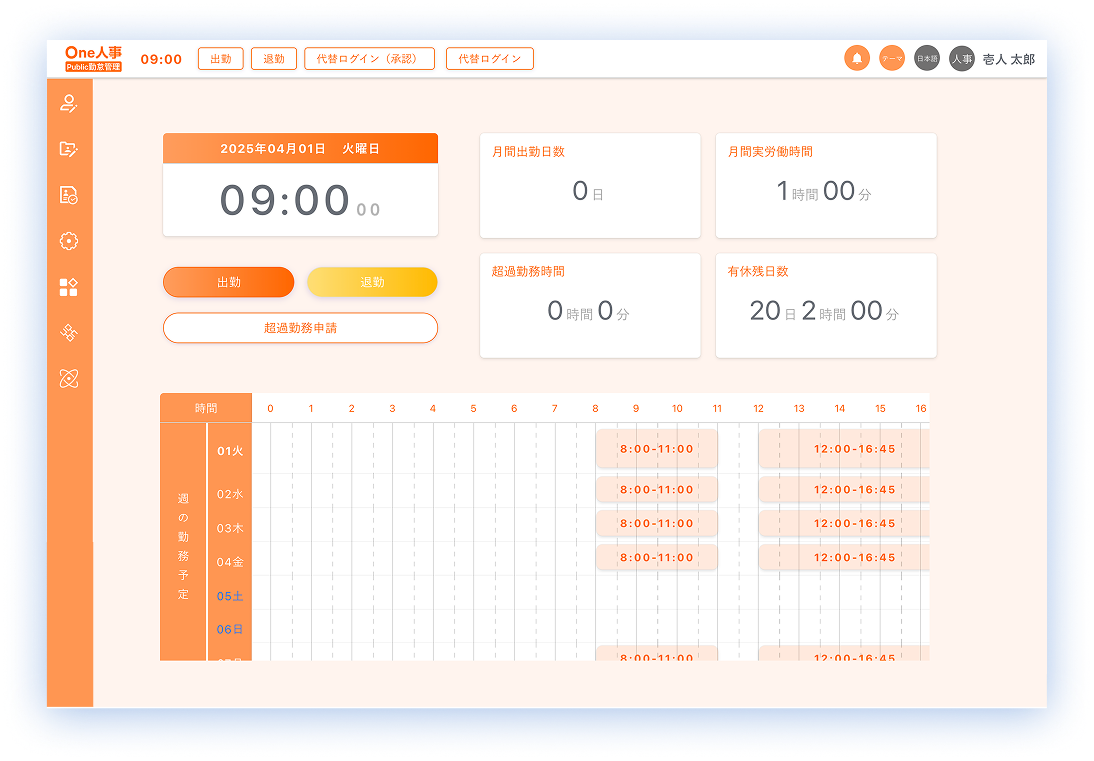
Task: Open the application form icon in sidebar
Action: pos(68,149)
